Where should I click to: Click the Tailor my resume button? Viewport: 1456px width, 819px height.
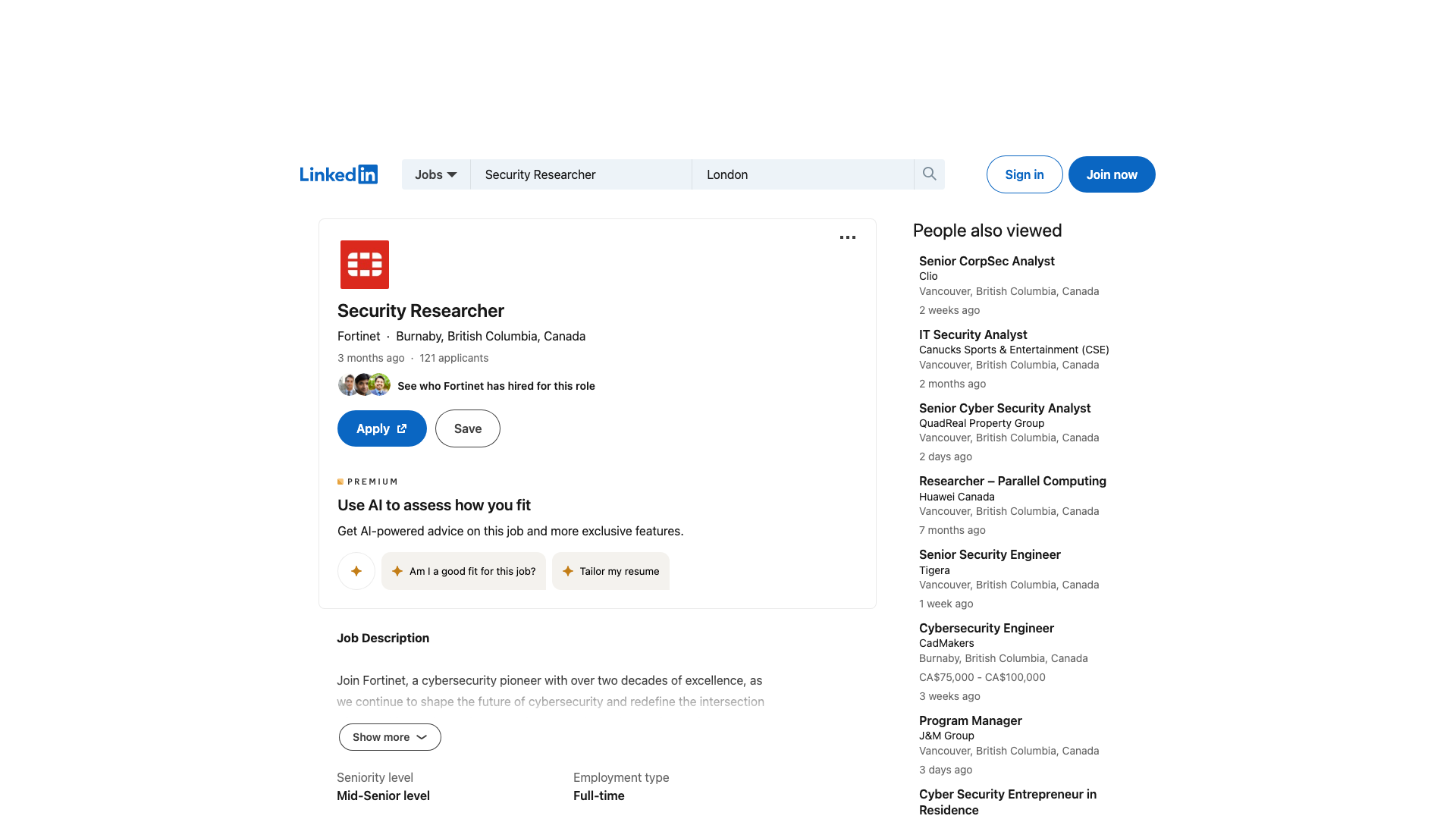click(x=610, y=571)
